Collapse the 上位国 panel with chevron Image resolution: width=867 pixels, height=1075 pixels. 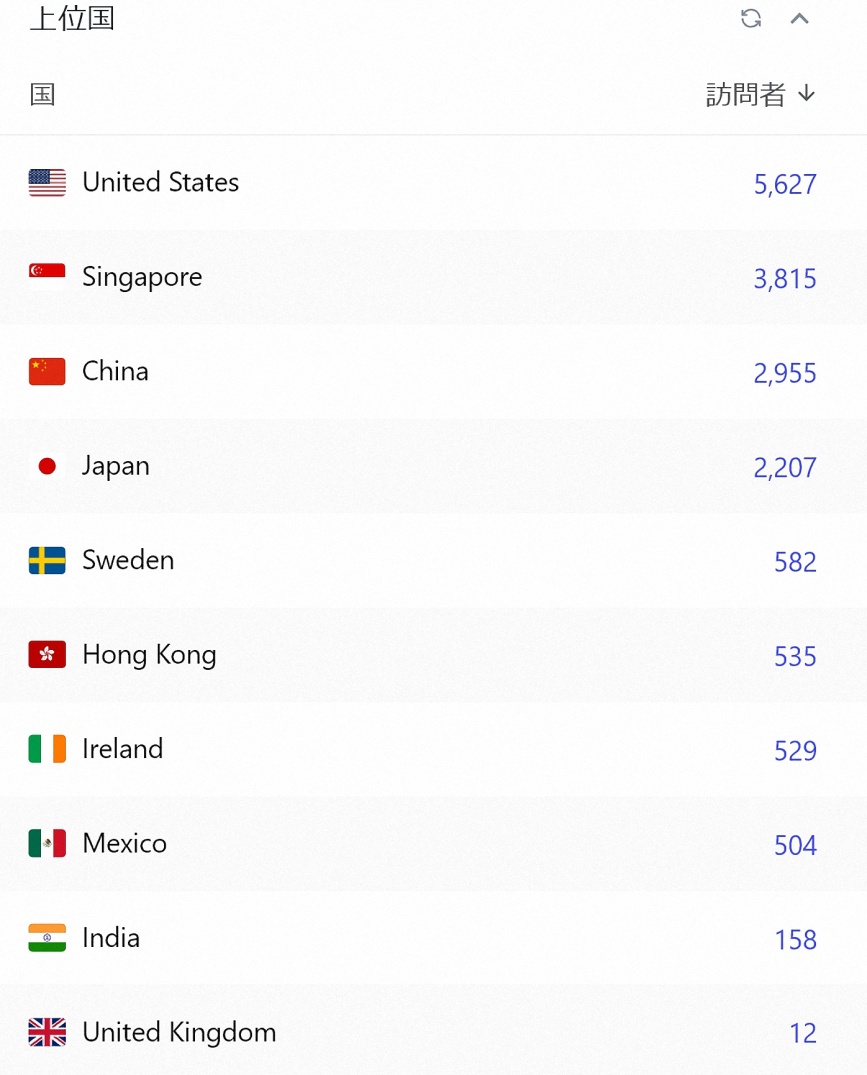tap(799, 19)
